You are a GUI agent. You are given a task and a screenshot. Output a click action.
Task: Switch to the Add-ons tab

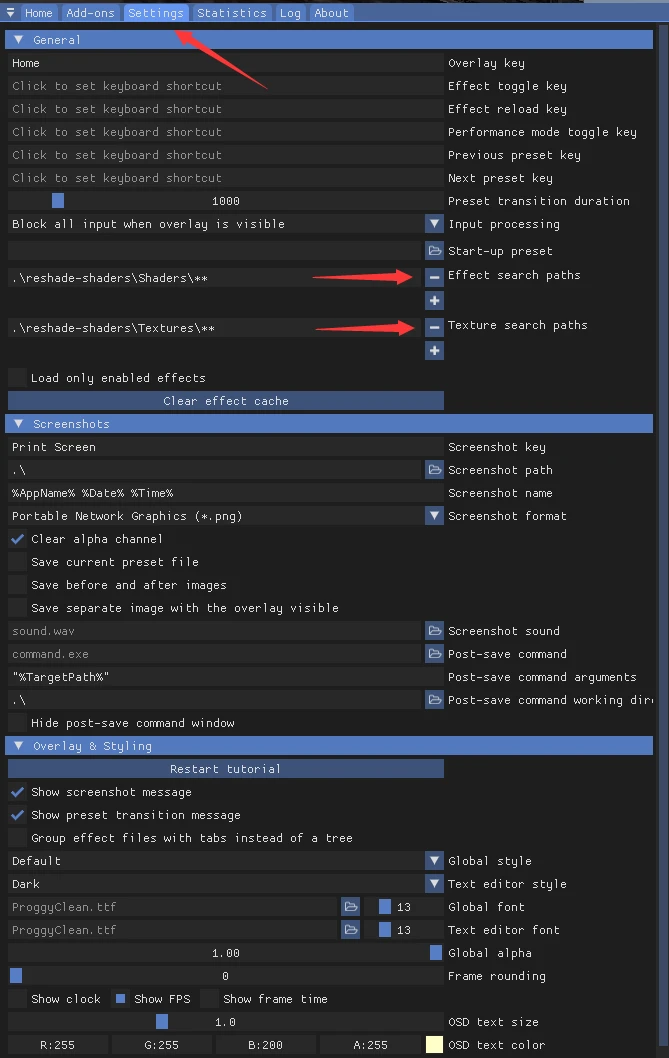(x=91, y=13)
